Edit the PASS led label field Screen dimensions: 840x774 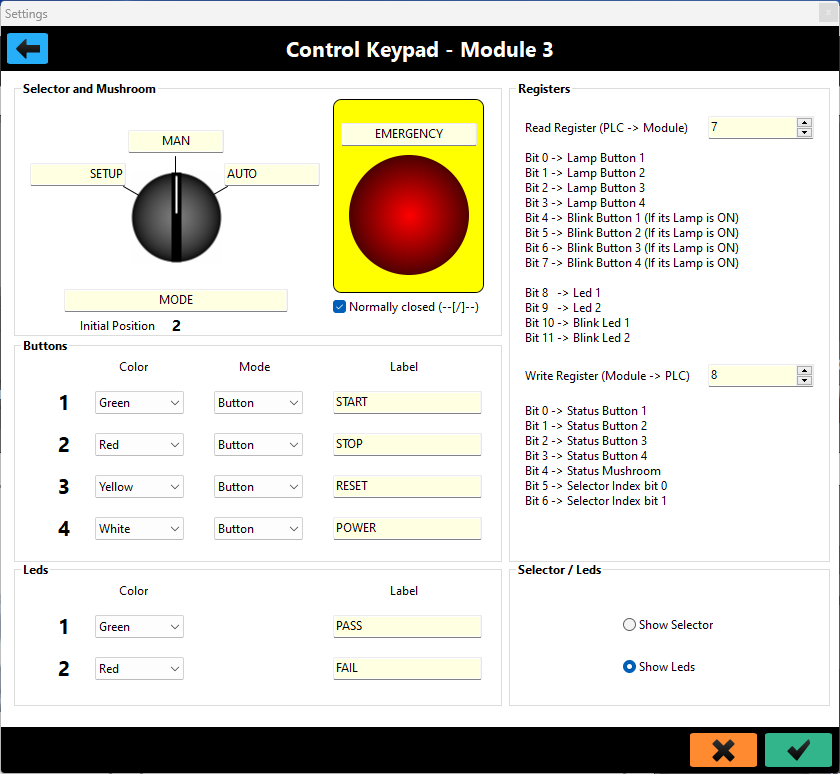point(407,626)
